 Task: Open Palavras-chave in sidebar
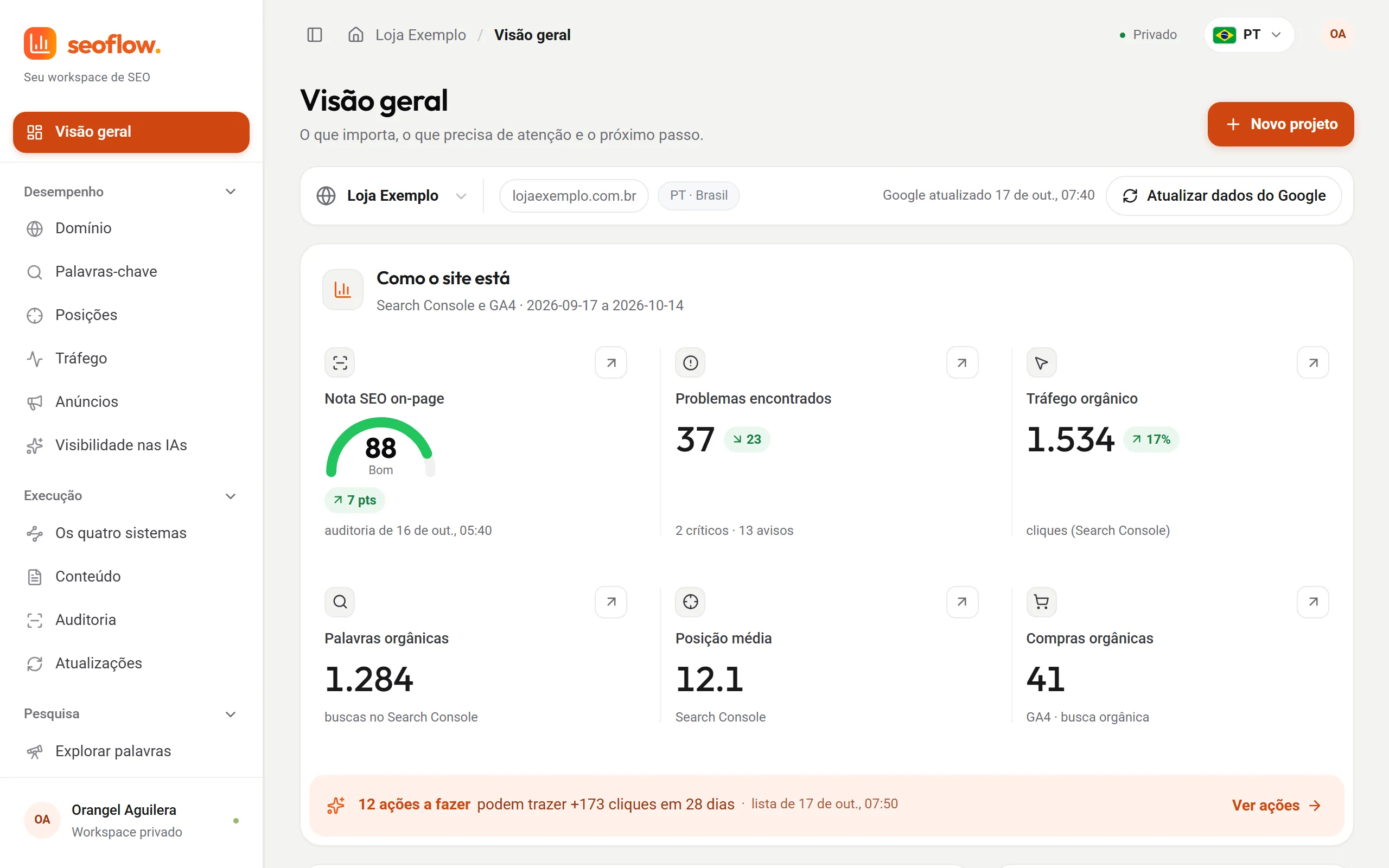tap(131, 272)
